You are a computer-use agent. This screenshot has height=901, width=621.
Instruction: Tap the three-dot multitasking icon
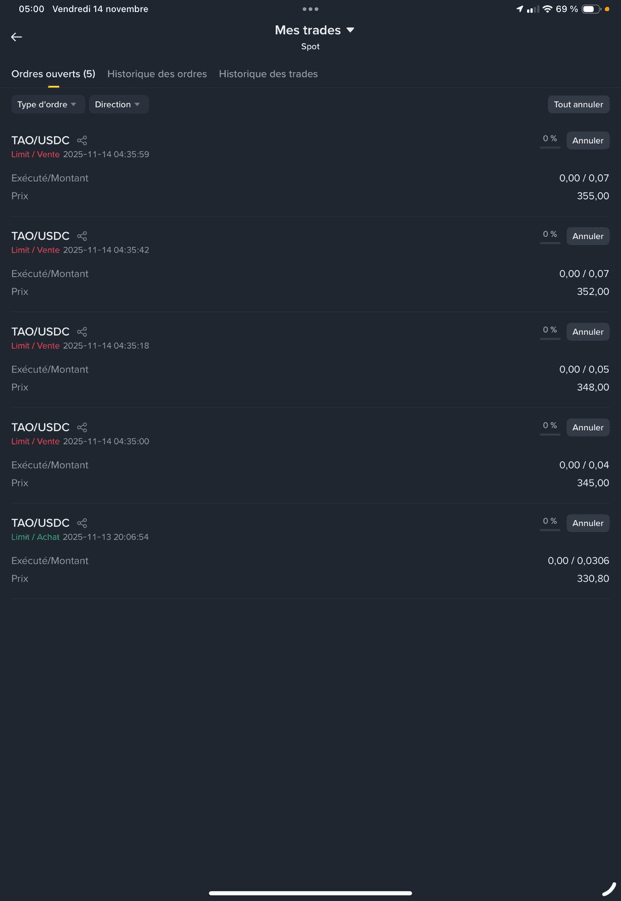click(x=310, y=9)
